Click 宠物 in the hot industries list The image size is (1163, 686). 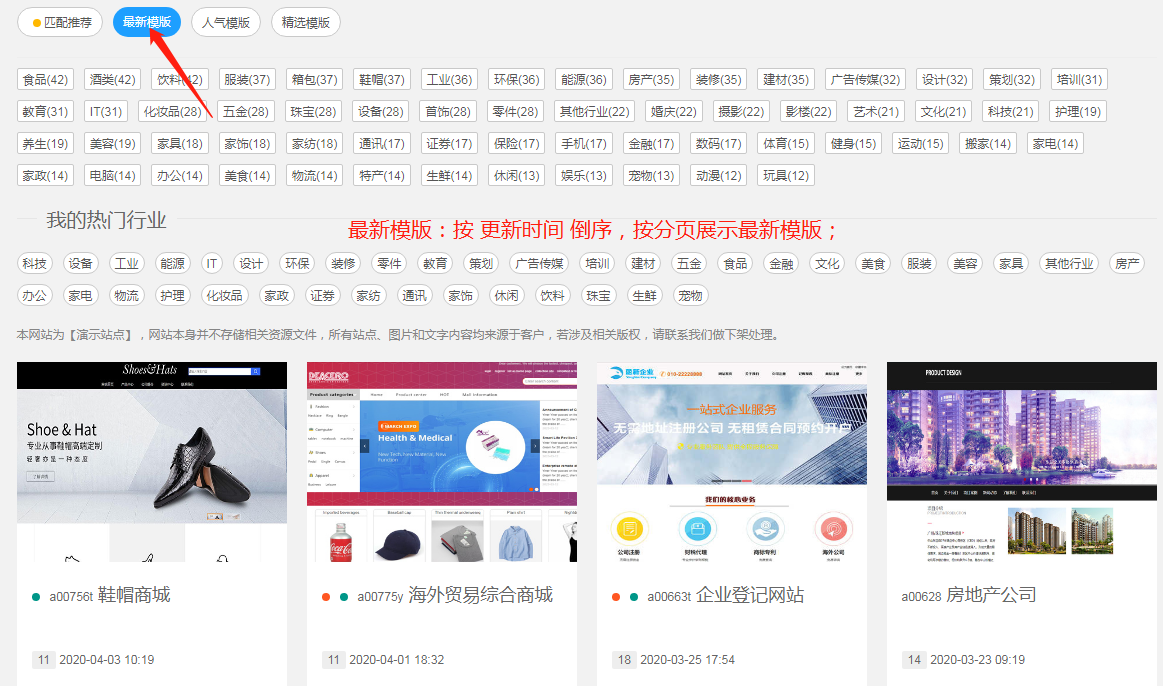[x=690, y=296]
